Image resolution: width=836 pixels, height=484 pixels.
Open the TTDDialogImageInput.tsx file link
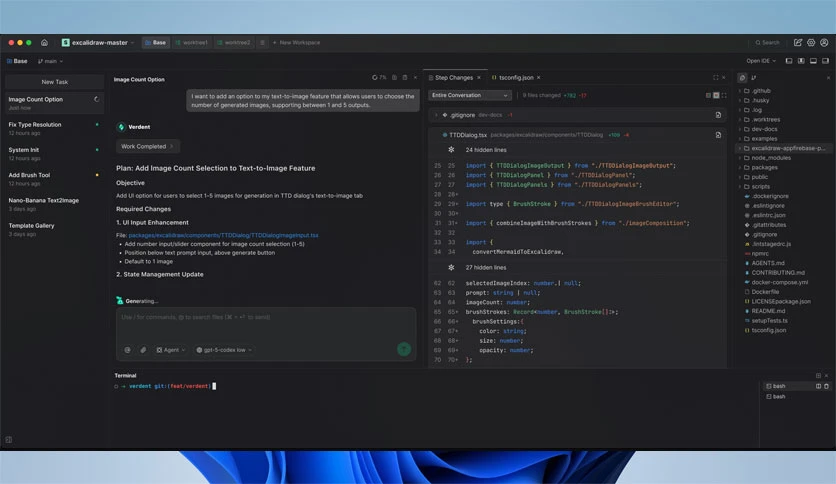pos(223,235)
